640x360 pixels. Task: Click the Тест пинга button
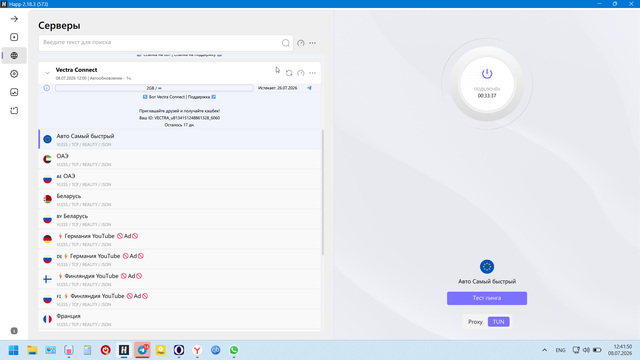pos(487,298)
